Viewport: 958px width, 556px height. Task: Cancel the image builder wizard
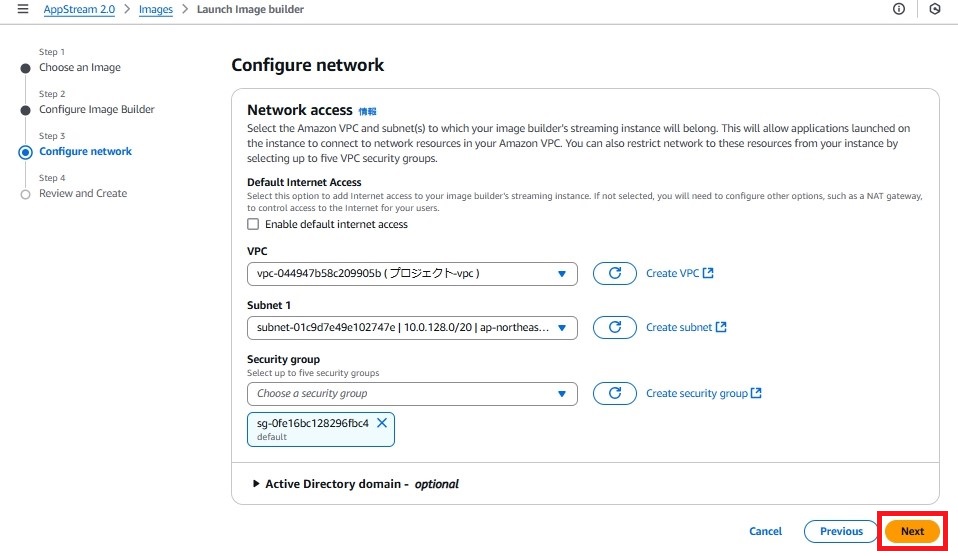pos(766,532)
